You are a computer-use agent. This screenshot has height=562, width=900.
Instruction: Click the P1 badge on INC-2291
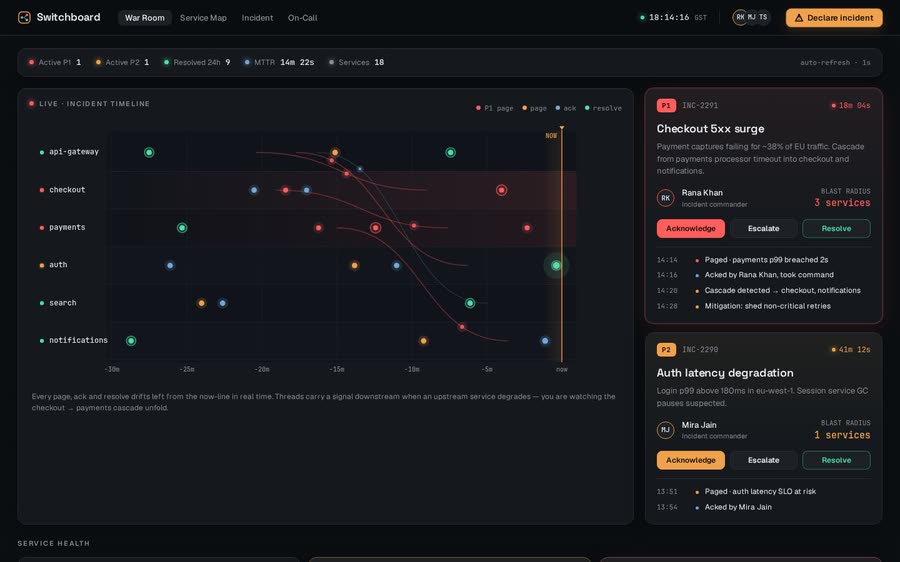tap(666, 106)
